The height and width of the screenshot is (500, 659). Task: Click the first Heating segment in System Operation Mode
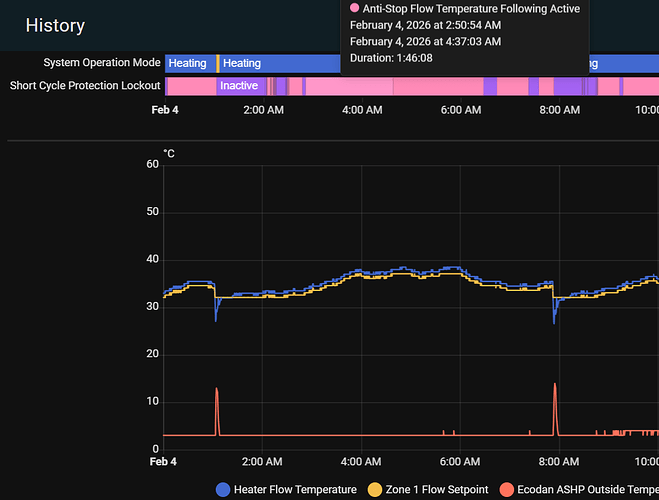click(x=189, y=63)
